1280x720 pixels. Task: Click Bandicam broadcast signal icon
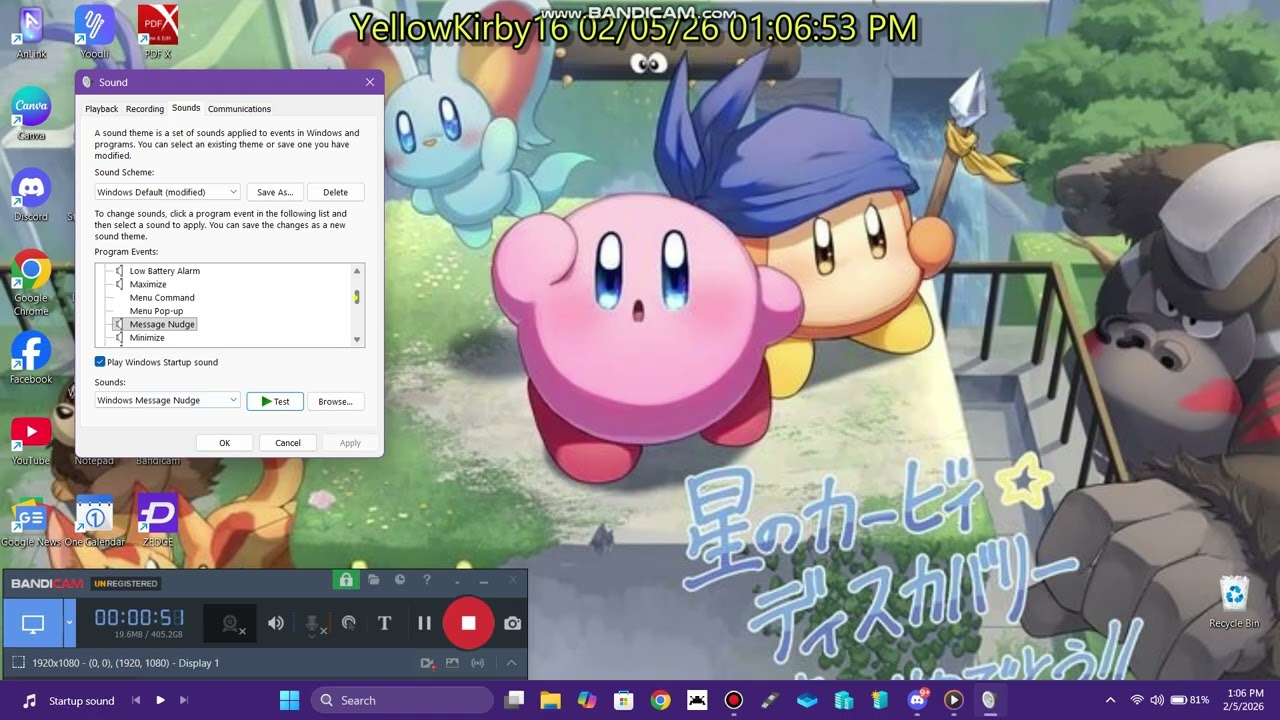[477, 663]
